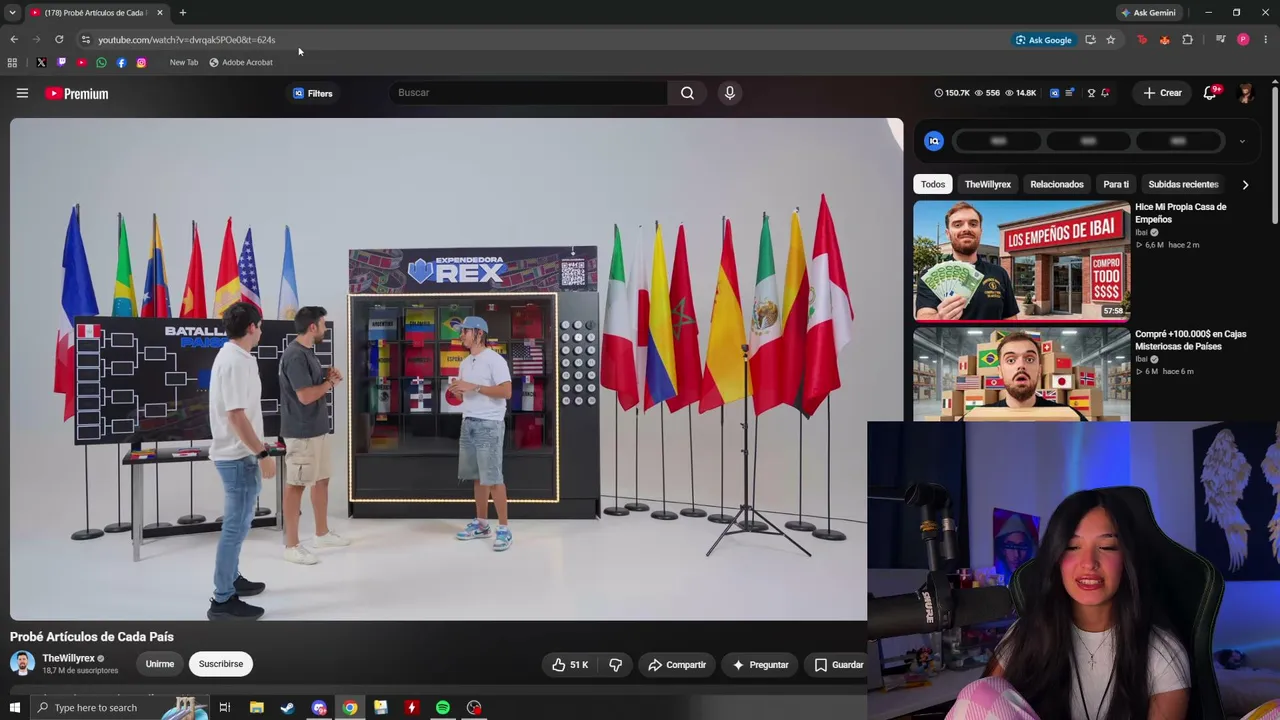Viewport: 1280px width, 720px height.
Task: Dislike the video
Action: [616, 665]
